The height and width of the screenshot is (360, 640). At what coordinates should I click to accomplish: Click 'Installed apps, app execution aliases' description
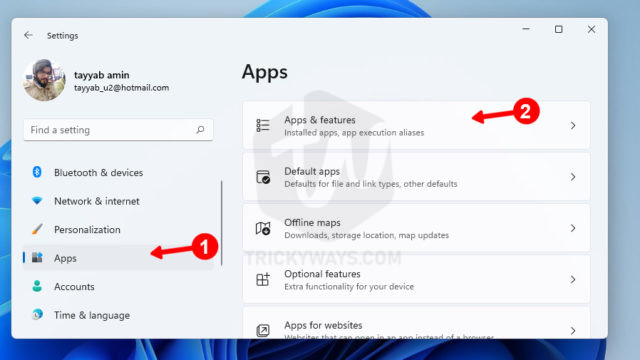354,133
